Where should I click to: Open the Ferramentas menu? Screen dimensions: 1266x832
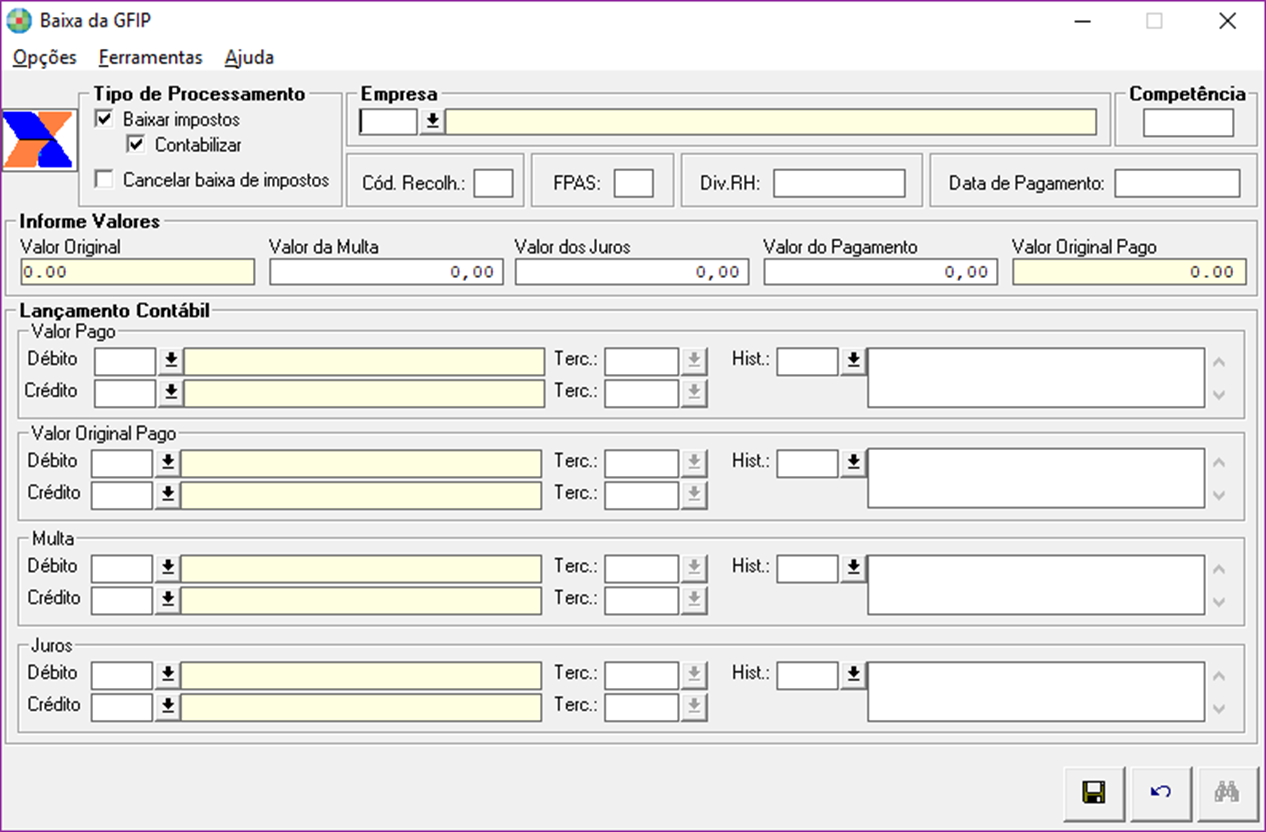[150, 58]
